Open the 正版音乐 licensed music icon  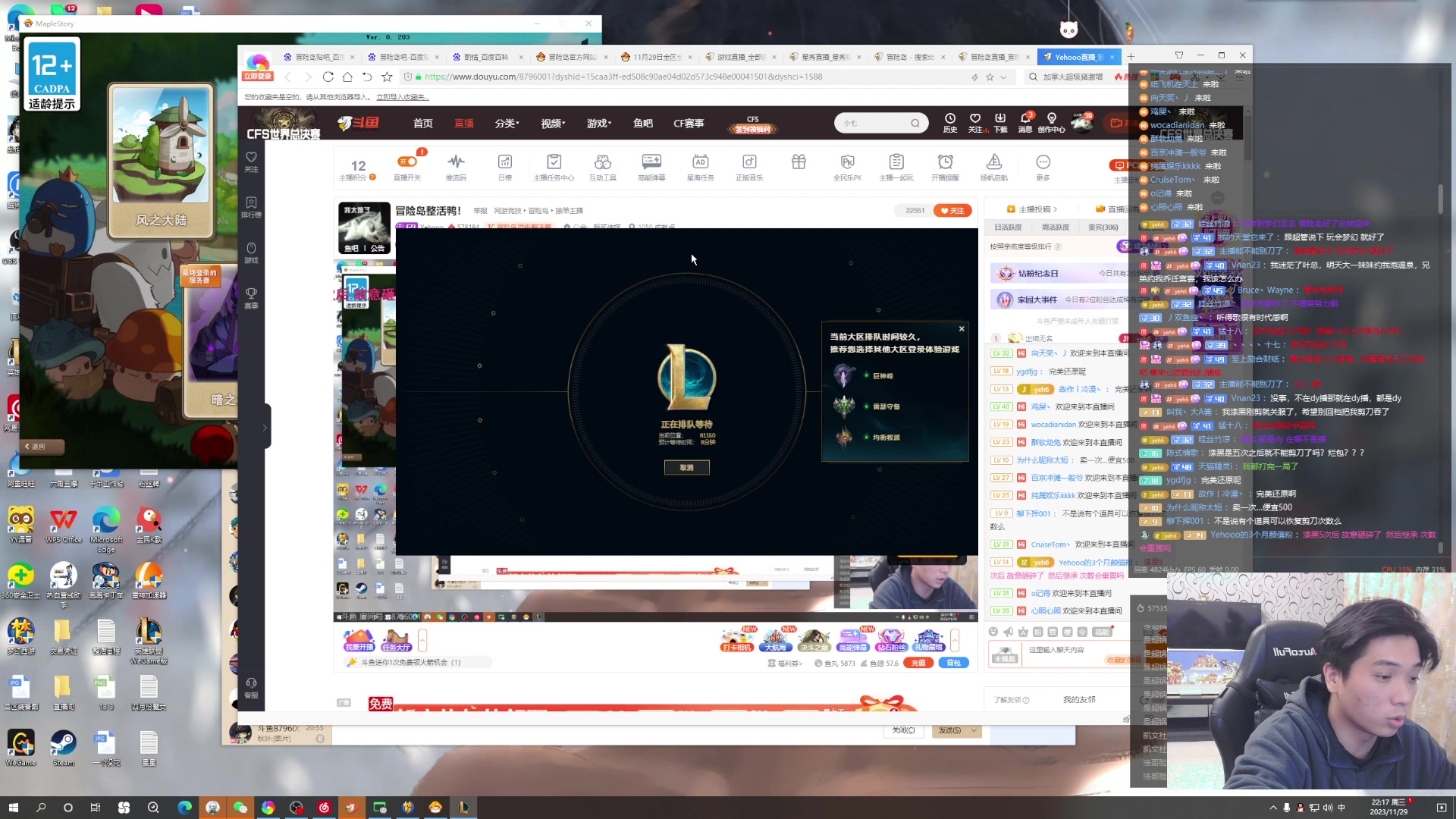click(x=749, y=167)
